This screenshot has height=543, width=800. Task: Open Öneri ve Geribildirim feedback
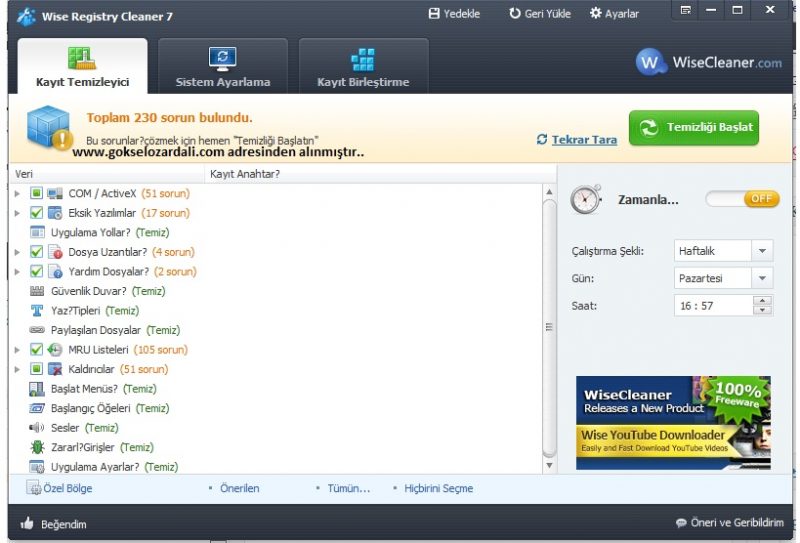coord(730,523)
